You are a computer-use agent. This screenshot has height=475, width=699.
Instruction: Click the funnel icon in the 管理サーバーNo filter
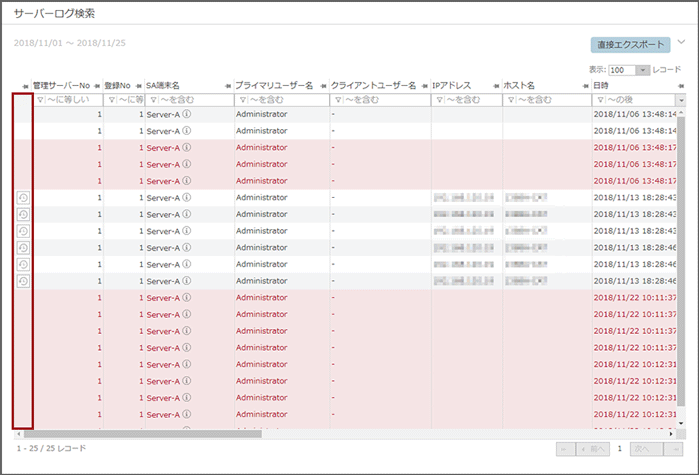(x=40, y=100)
